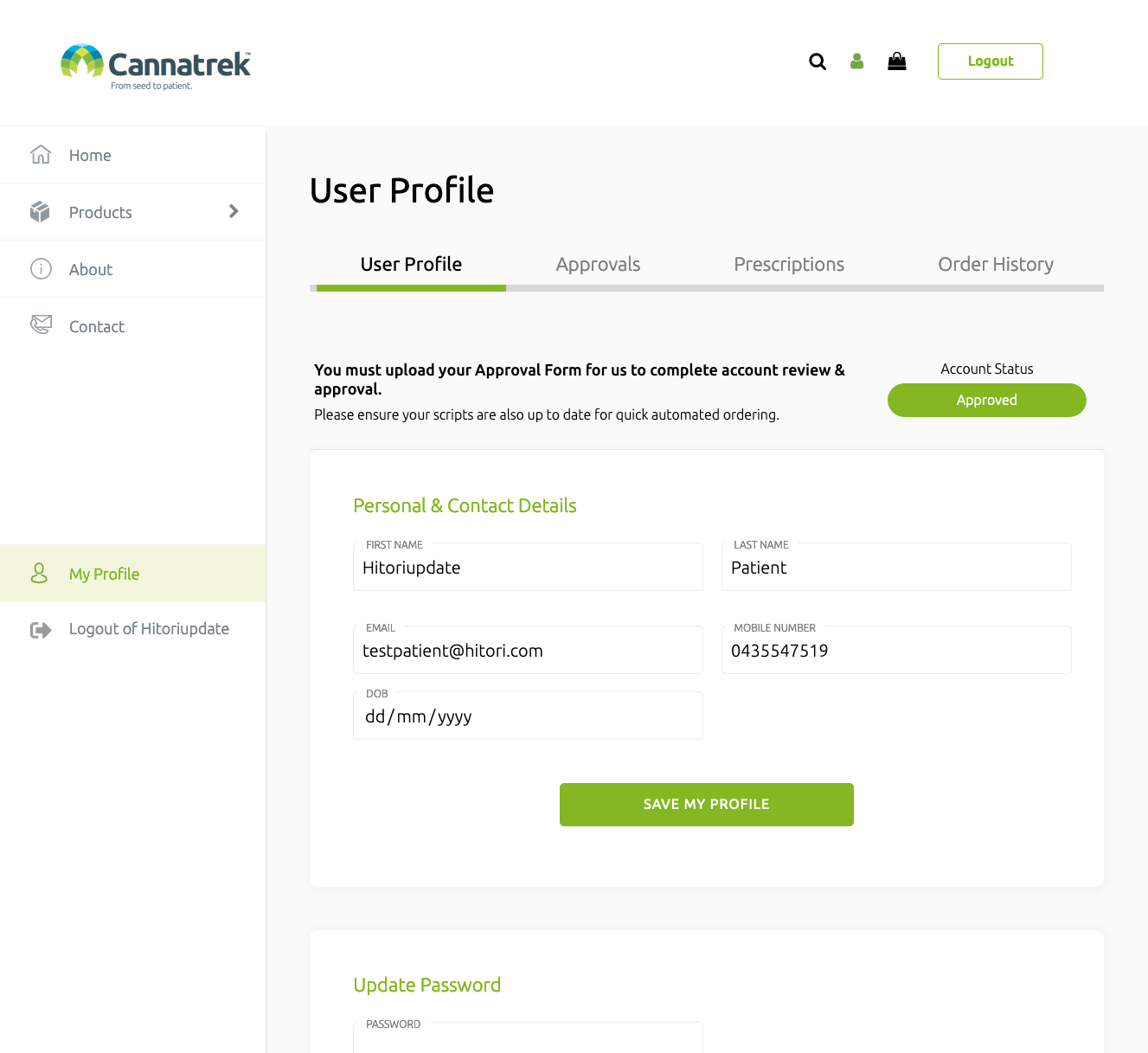Switch to the Prescriptions tab

click(789, 265)
